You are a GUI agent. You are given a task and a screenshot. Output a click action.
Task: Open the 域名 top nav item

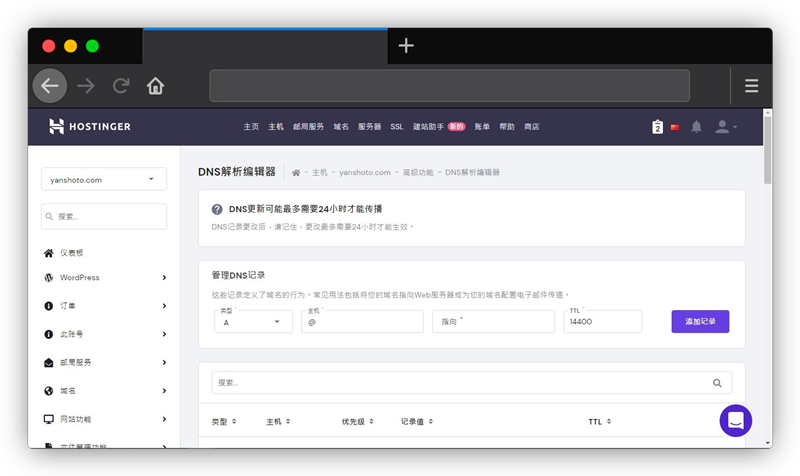point(341,127)
